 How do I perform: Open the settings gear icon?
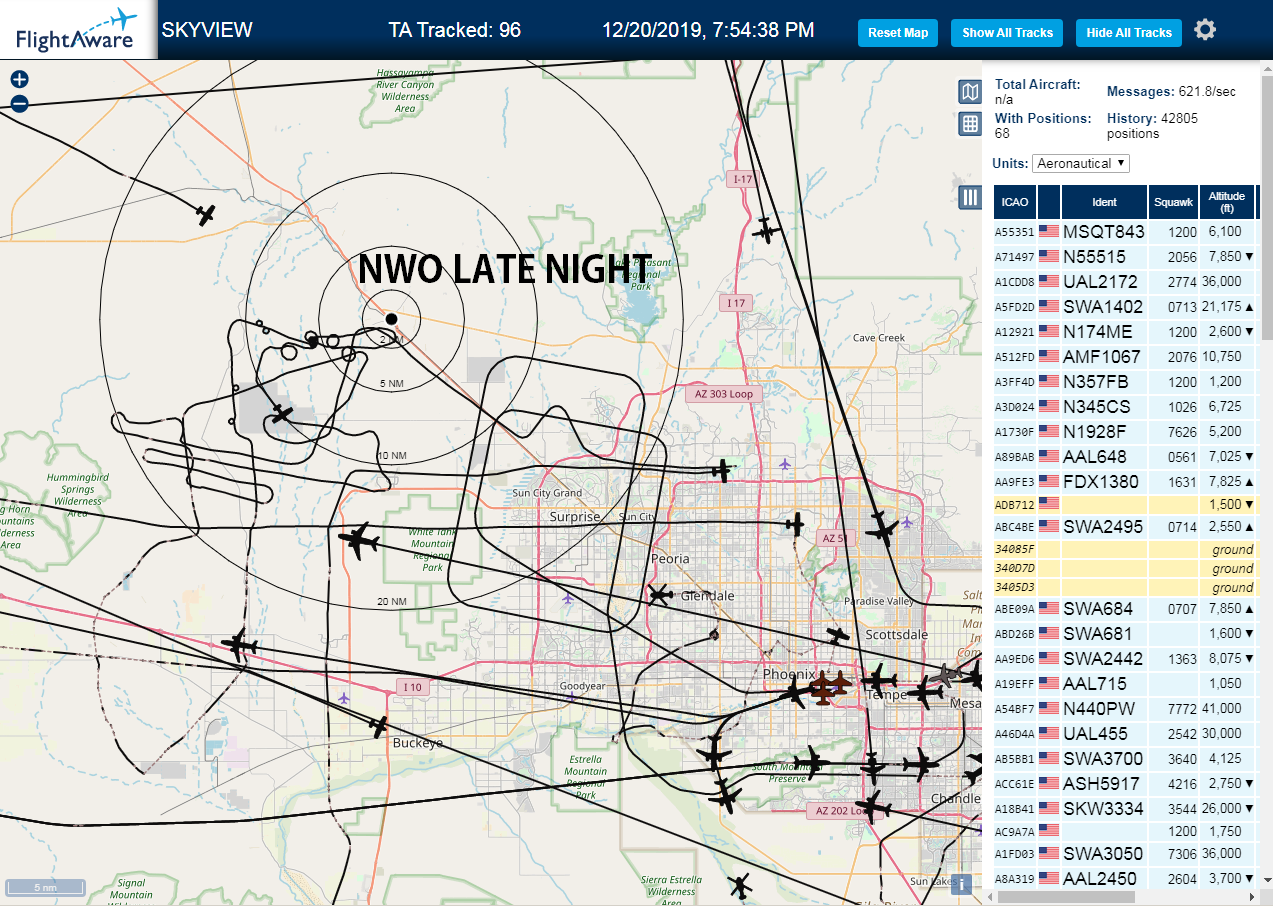1205,30
